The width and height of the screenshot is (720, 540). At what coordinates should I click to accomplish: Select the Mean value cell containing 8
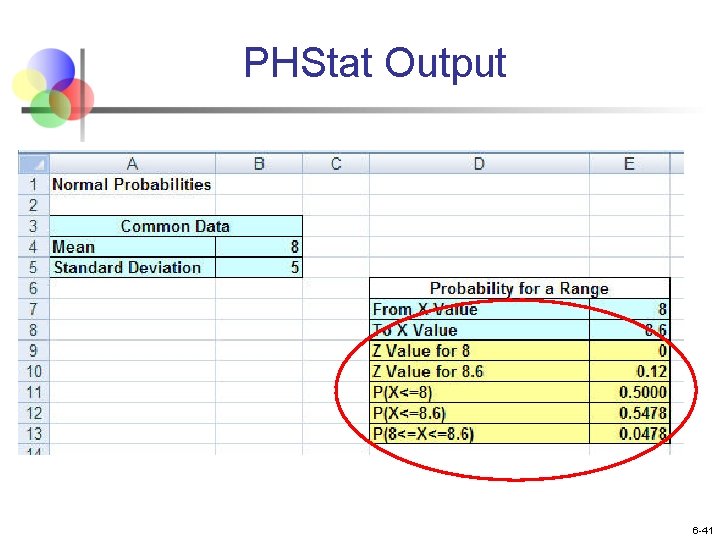tap(259, 247)
